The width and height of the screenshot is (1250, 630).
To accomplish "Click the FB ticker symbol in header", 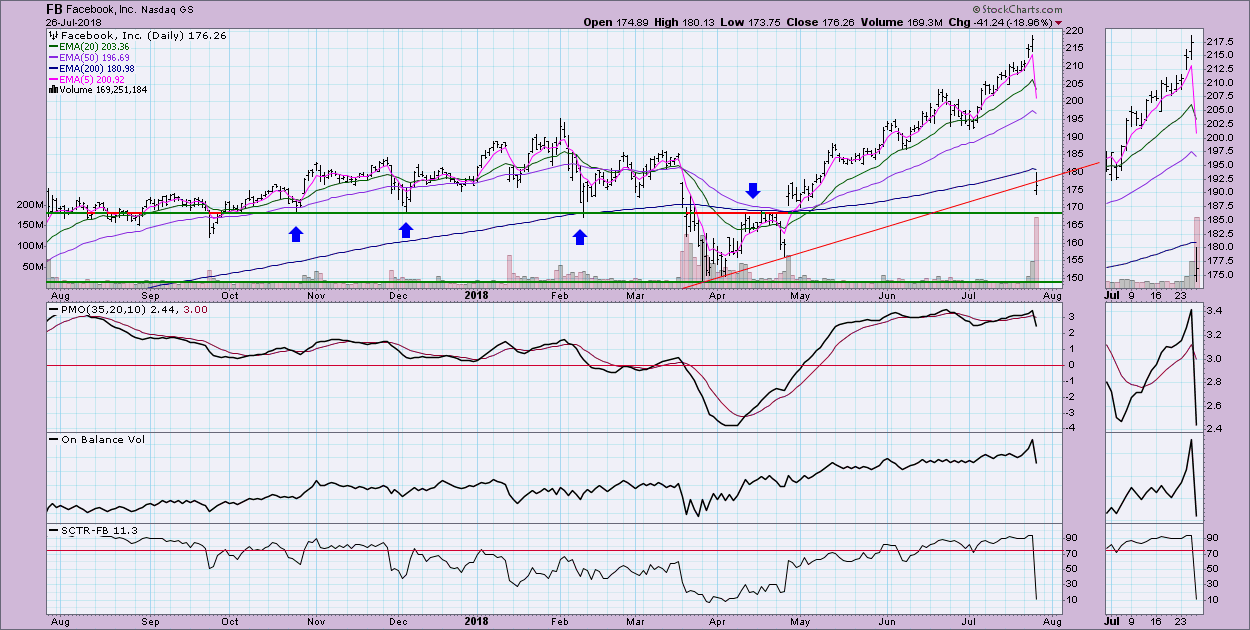I will pos(56,8).
